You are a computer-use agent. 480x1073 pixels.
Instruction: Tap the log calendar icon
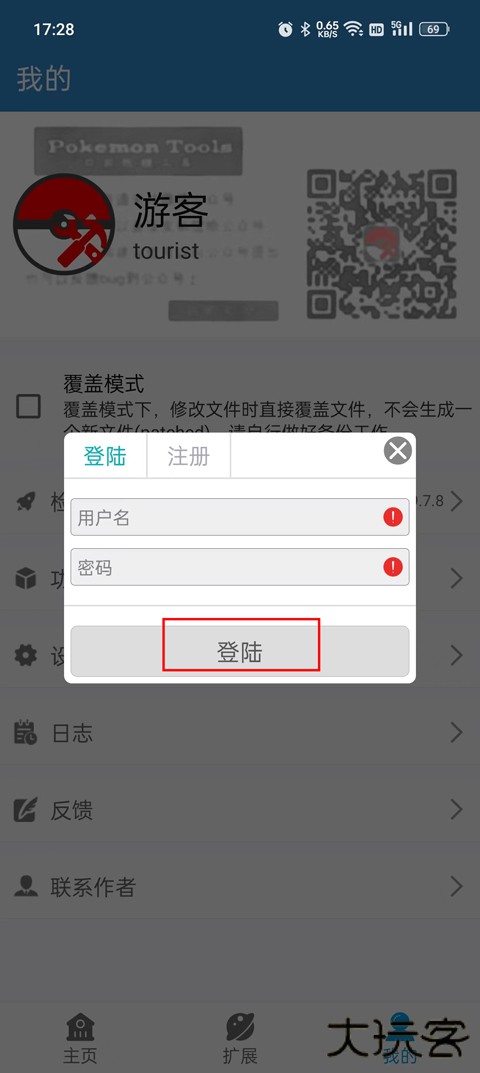pyautogui.click(x=26, y=732)
